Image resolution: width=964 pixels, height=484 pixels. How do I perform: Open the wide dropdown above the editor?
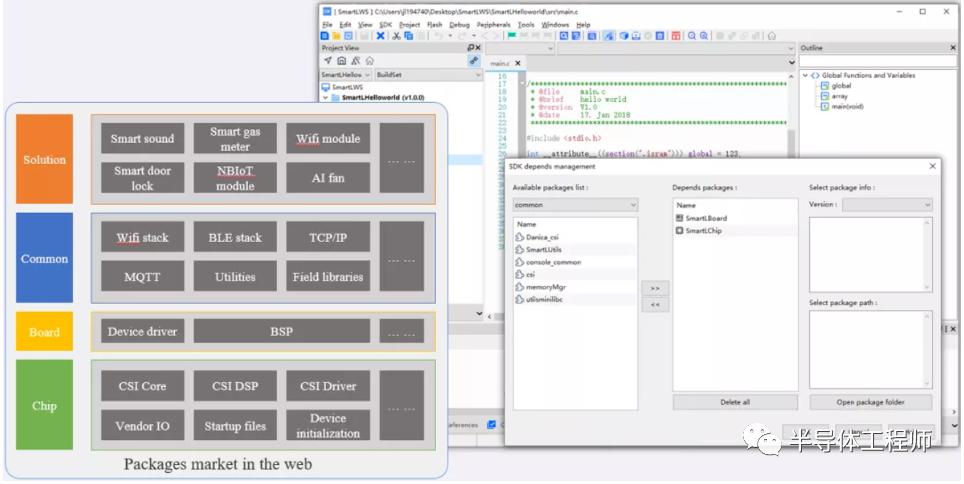pos(676,48)
